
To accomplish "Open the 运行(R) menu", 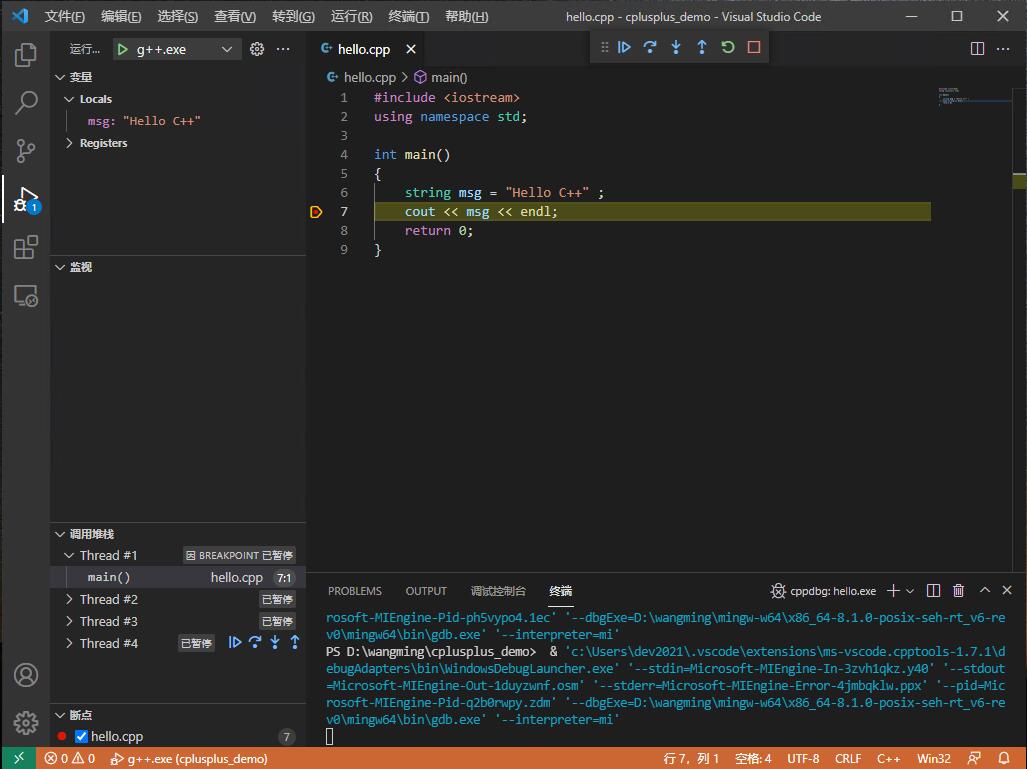I will (349, 16).
